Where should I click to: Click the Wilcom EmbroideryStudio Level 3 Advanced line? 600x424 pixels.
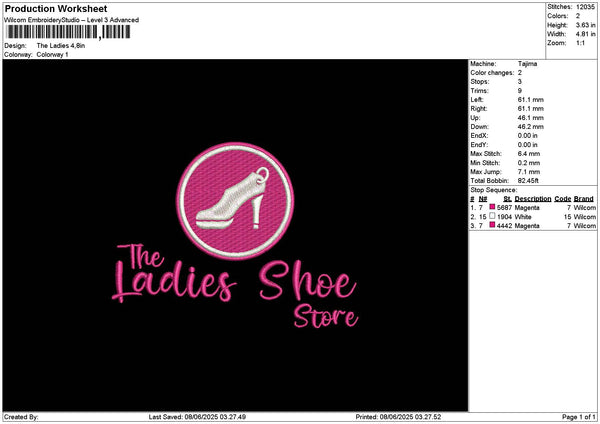click(72, 20)
